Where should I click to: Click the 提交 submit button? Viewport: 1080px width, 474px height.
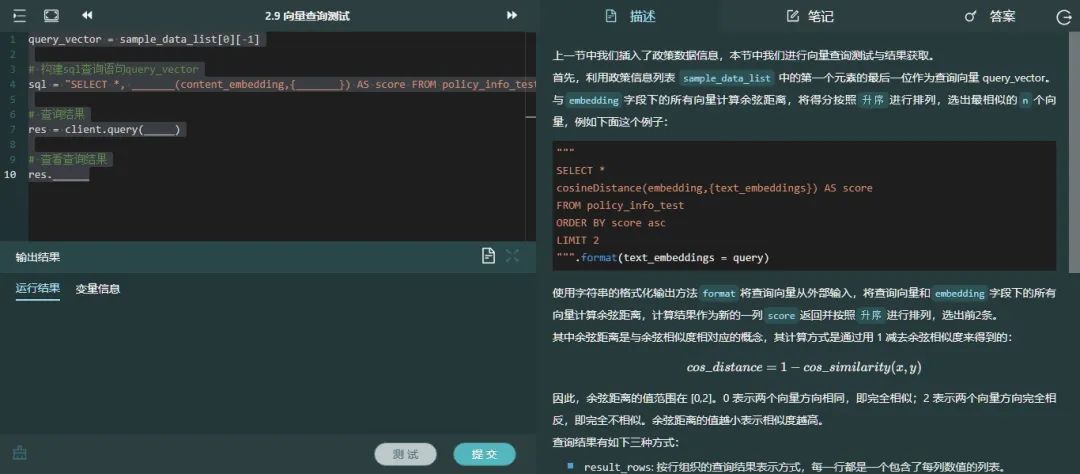point(484,454)
